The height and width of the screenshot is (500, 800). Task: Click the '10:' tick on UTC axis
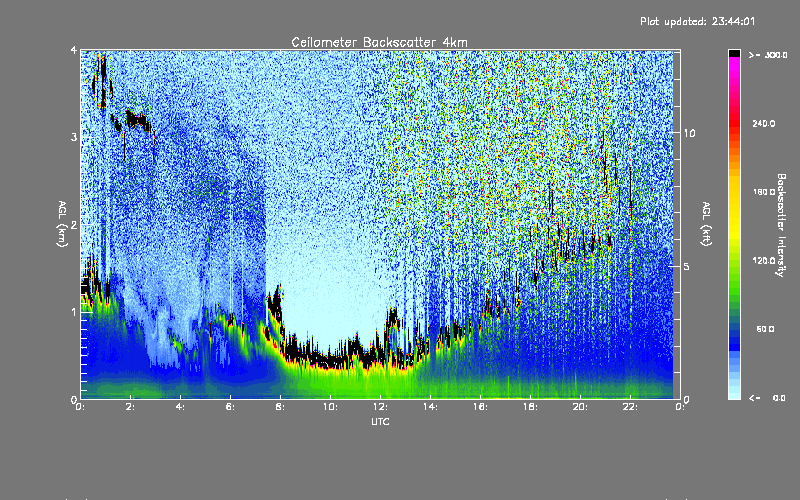[x=330, y=407]
